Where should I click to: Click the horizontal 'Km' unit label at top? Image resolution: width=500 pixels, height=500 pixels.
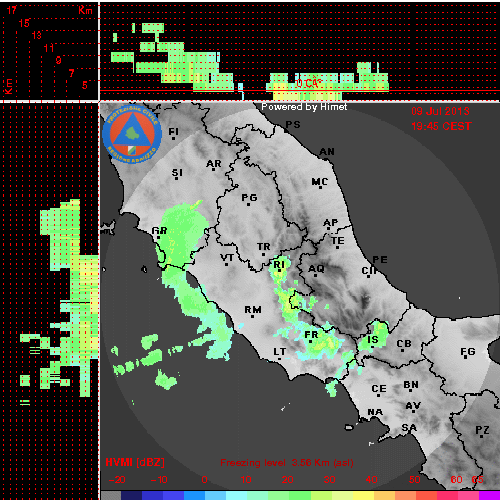85,10
